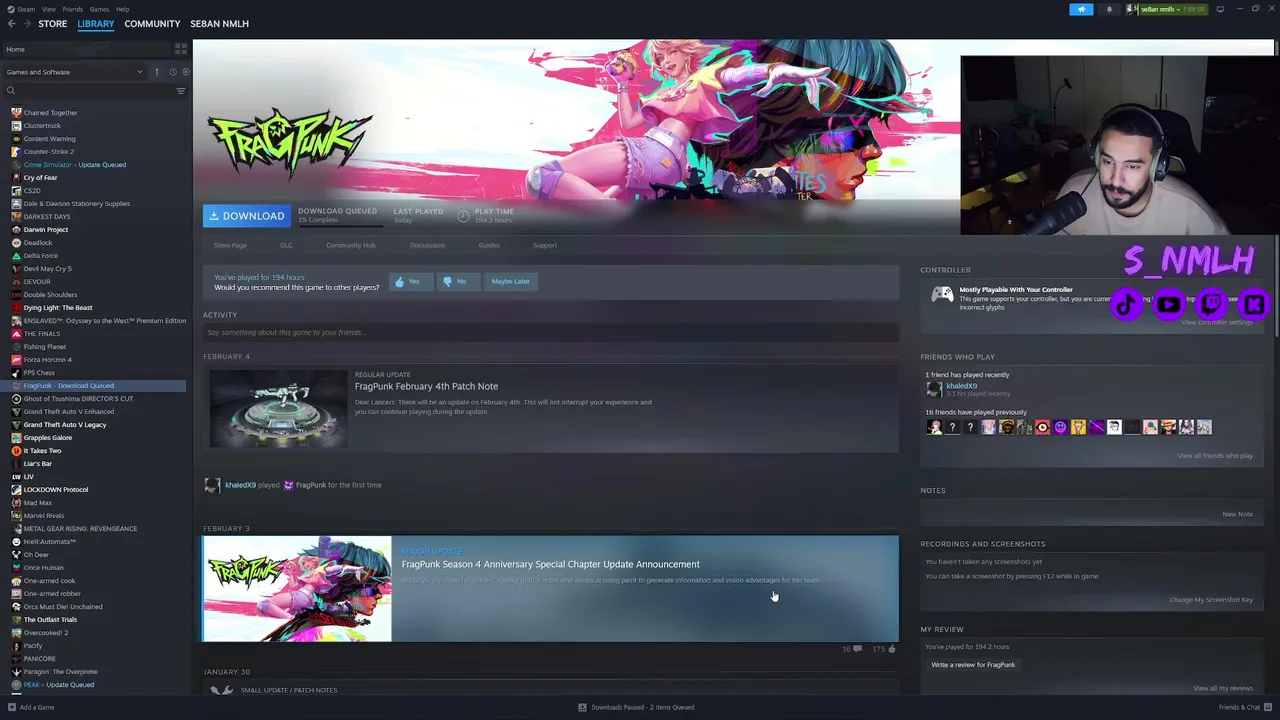Image resolution: width=1280 pixels, height=720 pixels.
Task: Open the SE8AN NMLH profile tab
Action: pos(219,24)
